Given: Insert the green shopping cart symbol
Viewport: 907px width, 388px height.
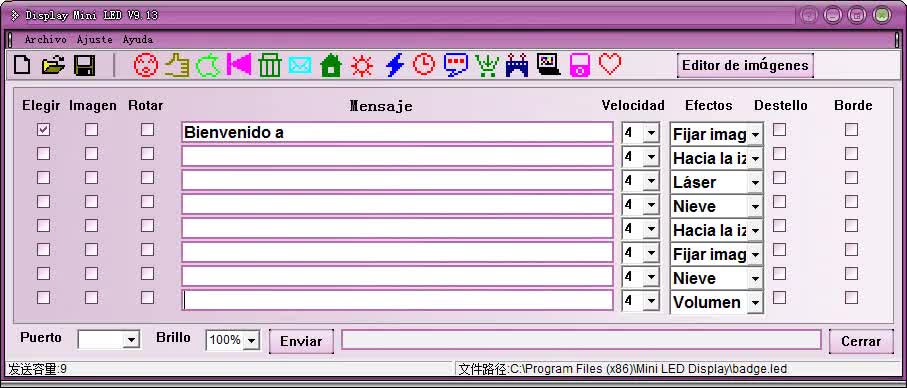Looking at the screenshot, I should click(x=487, y=65).
